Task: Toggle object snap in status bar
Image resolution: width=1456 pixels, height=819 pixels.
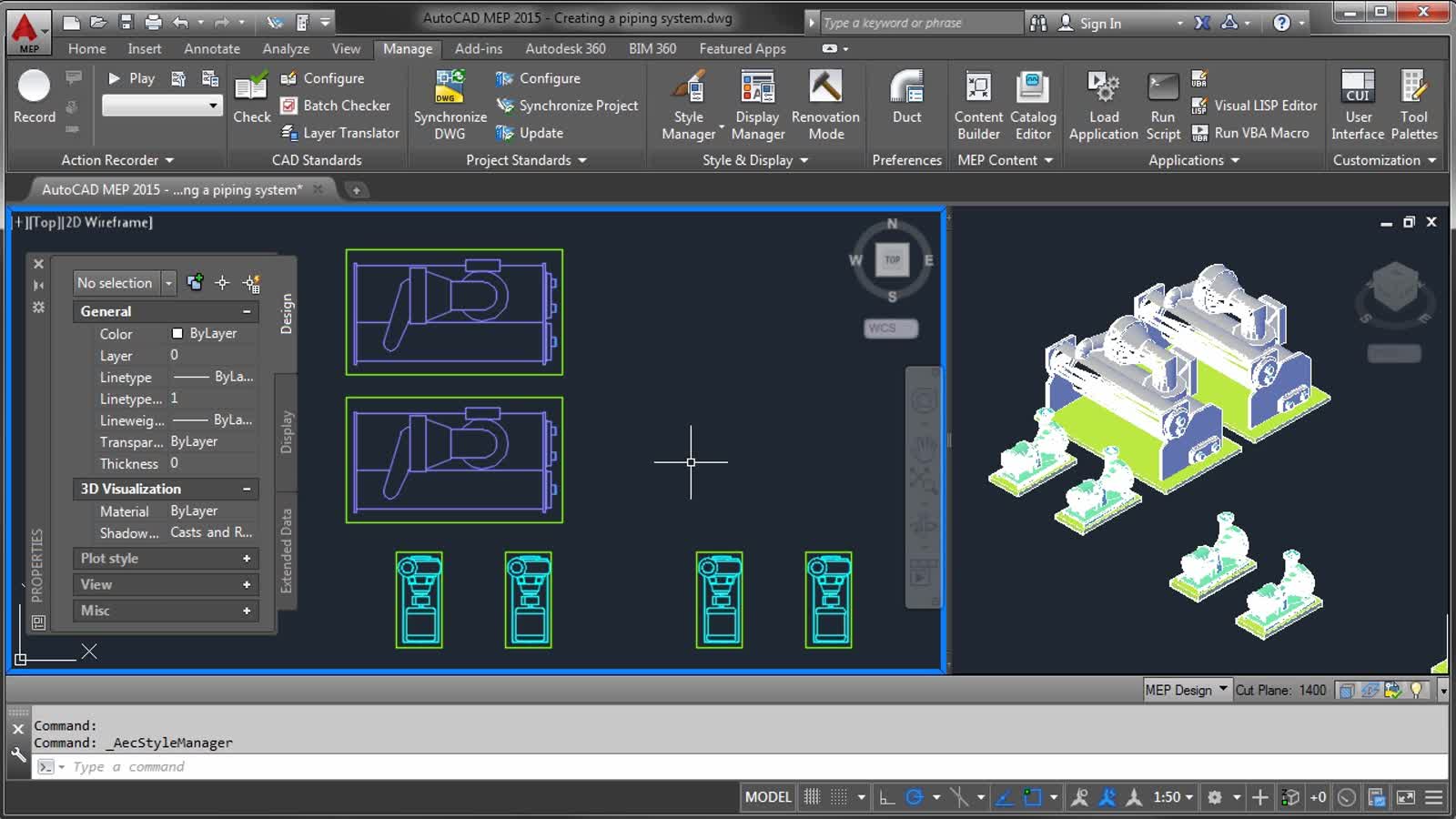Action: pyautogui.click(x=1033, y=797)
